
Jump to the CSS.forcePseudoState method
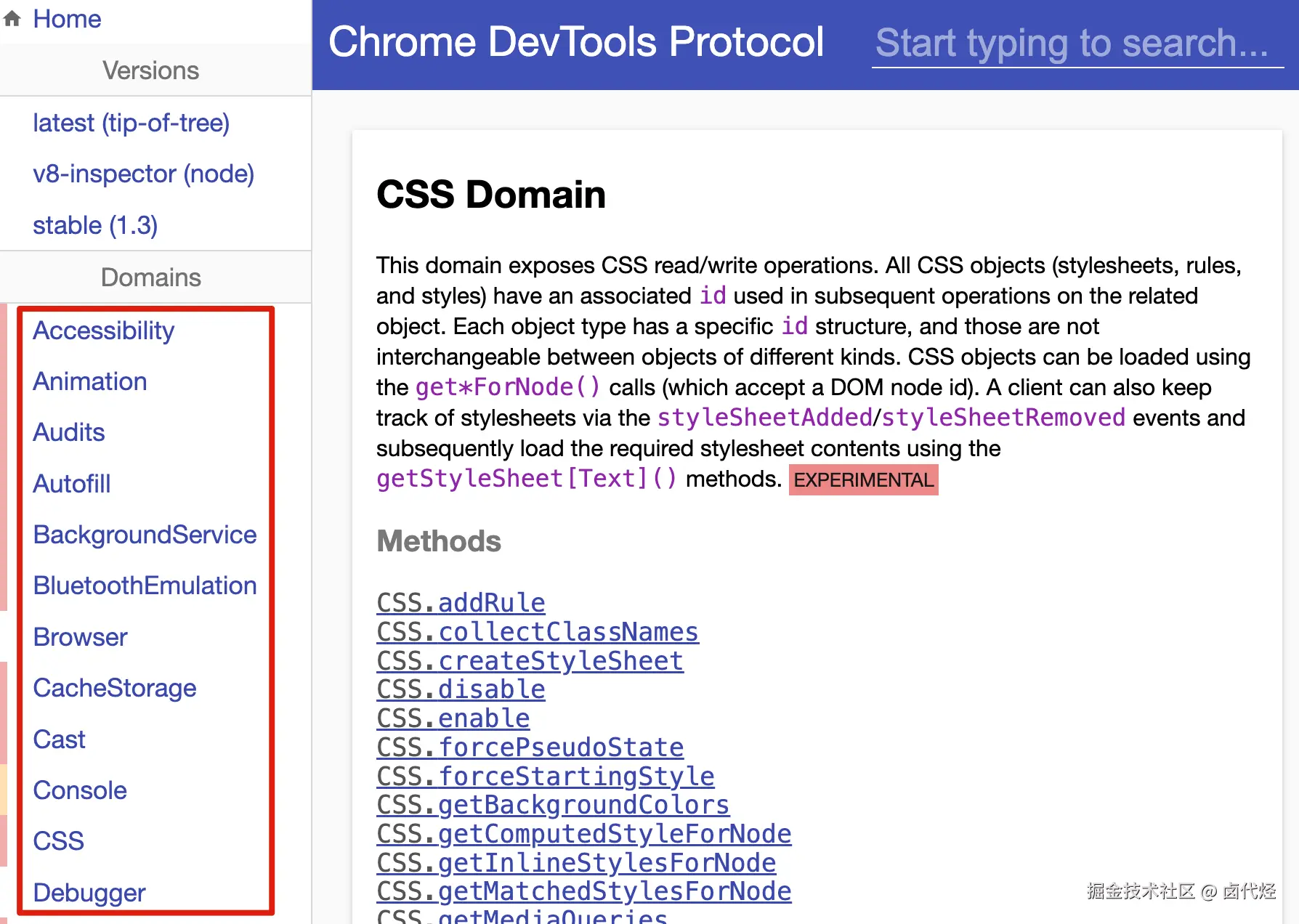pos(530,747)
